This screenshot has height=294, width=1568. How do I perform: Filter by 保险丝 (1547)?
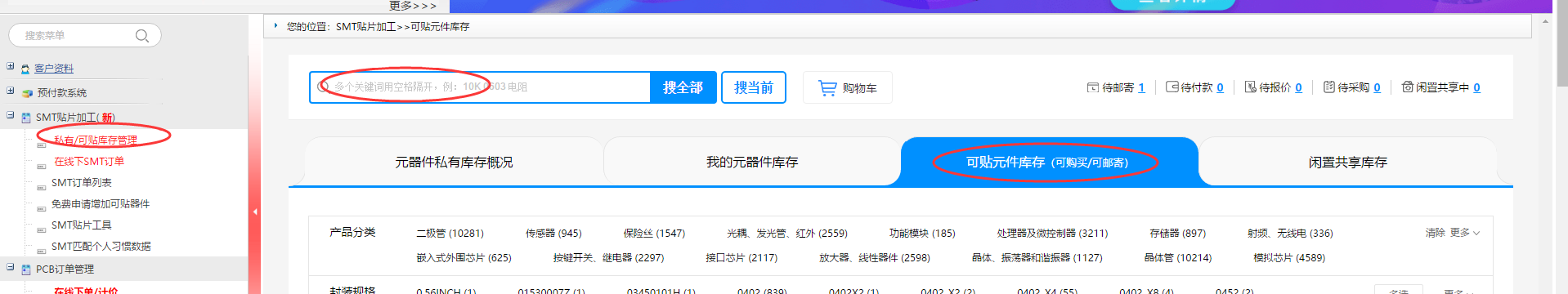point(654,234)
